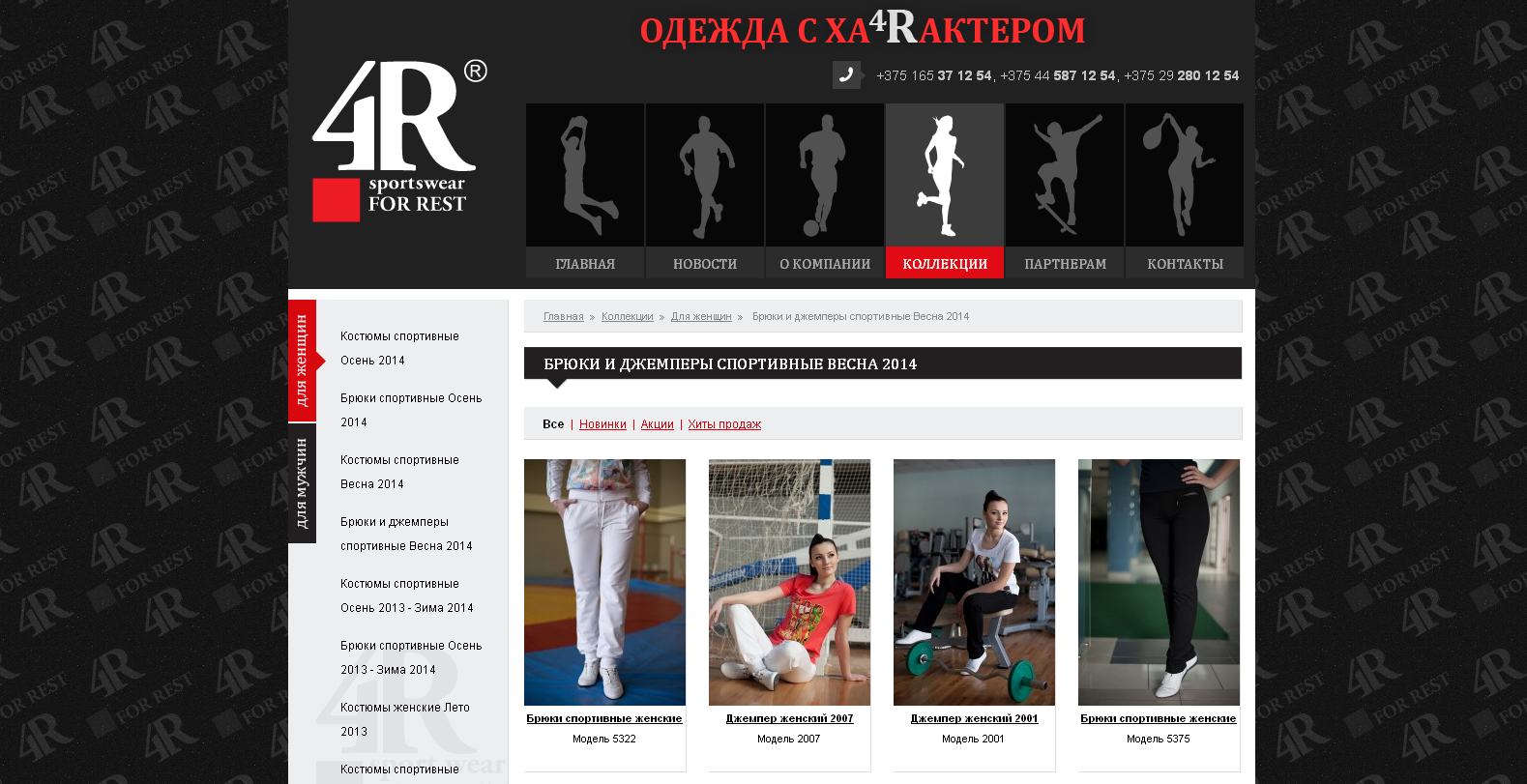The image size is (1527, 784).
Task: Open the КОНТАКТЫ menu item
Action: tap(1185, 264)
